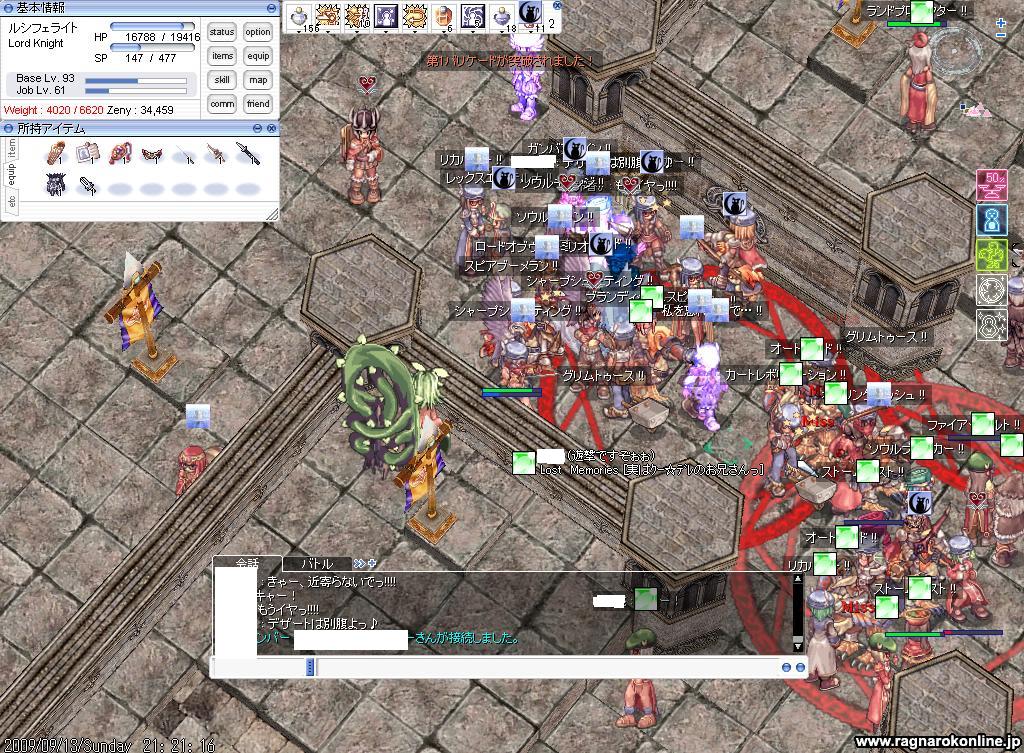The width and height of the screenshot is (1024, 753).
Task: Click the Job Lv. 61 experience bar
Action: pyautogui.click(x=136, y=91)
